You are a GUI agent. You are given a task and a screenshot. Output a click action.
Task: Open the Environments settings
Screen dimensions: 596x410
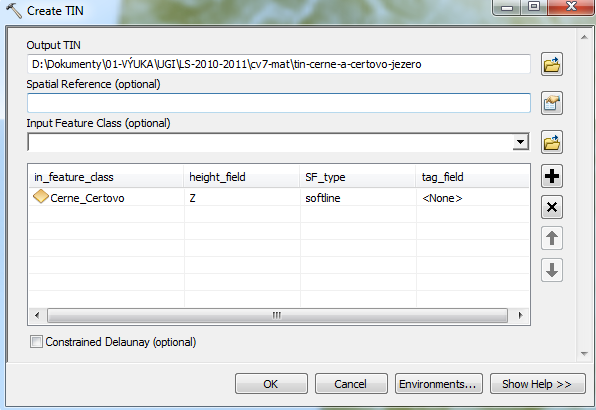(439, 384)
